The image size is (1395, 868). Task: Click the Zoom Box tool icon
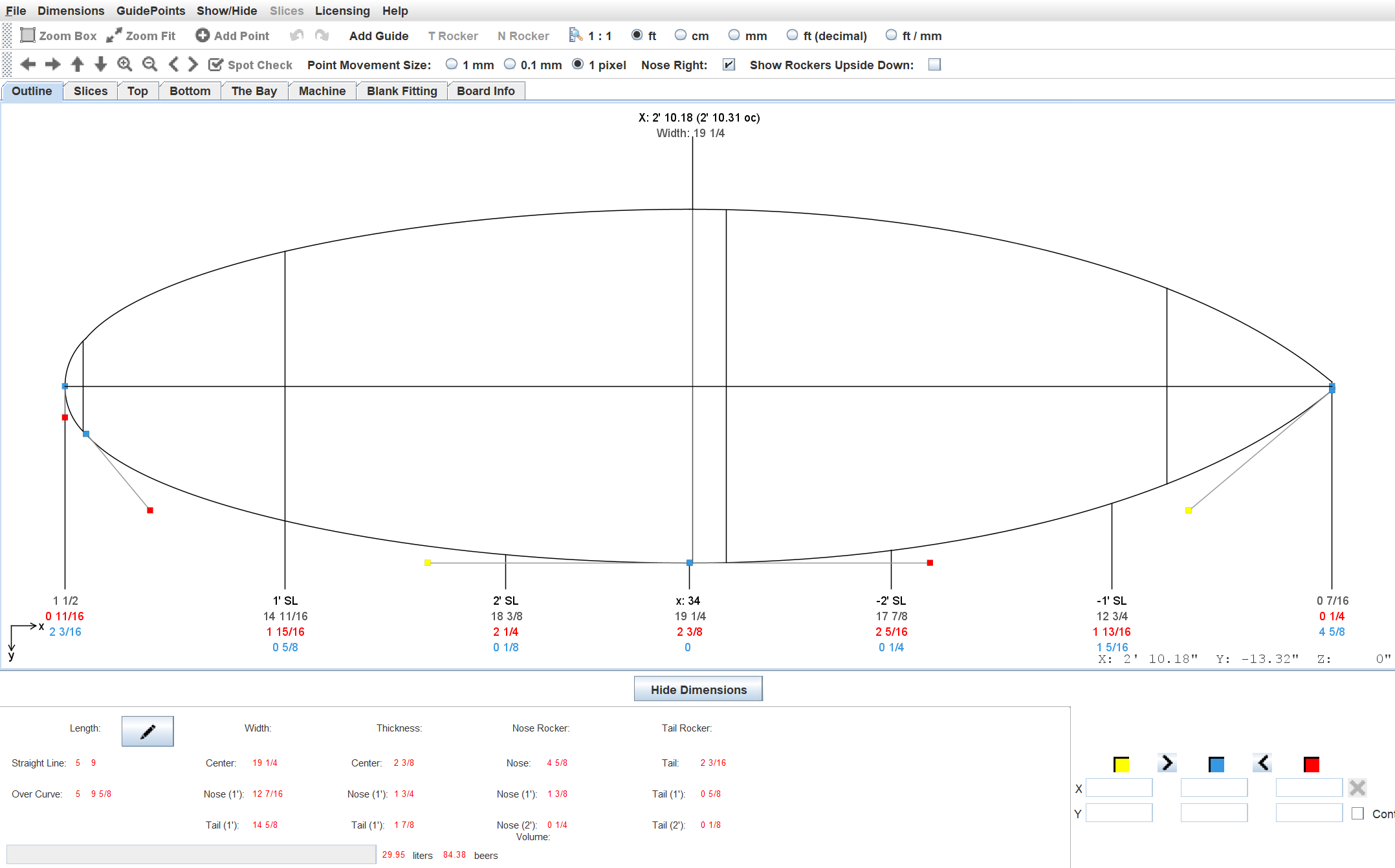[x=27, y=36]
